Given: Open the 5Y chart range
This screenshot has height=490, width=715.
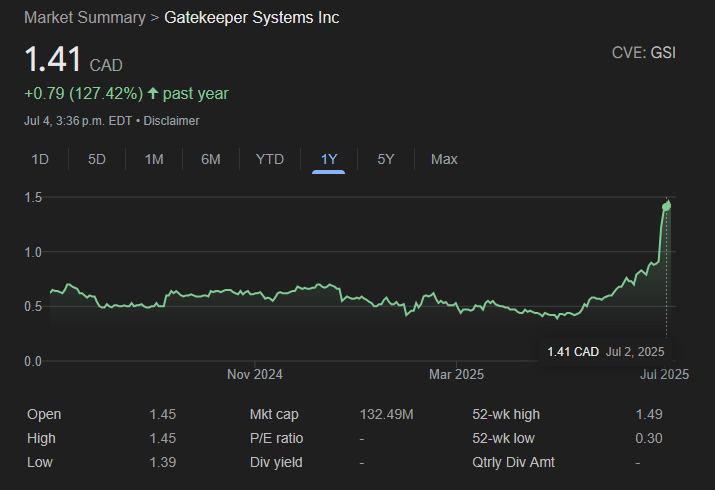Looking at the screenshot, I should (x=386, y=159).
